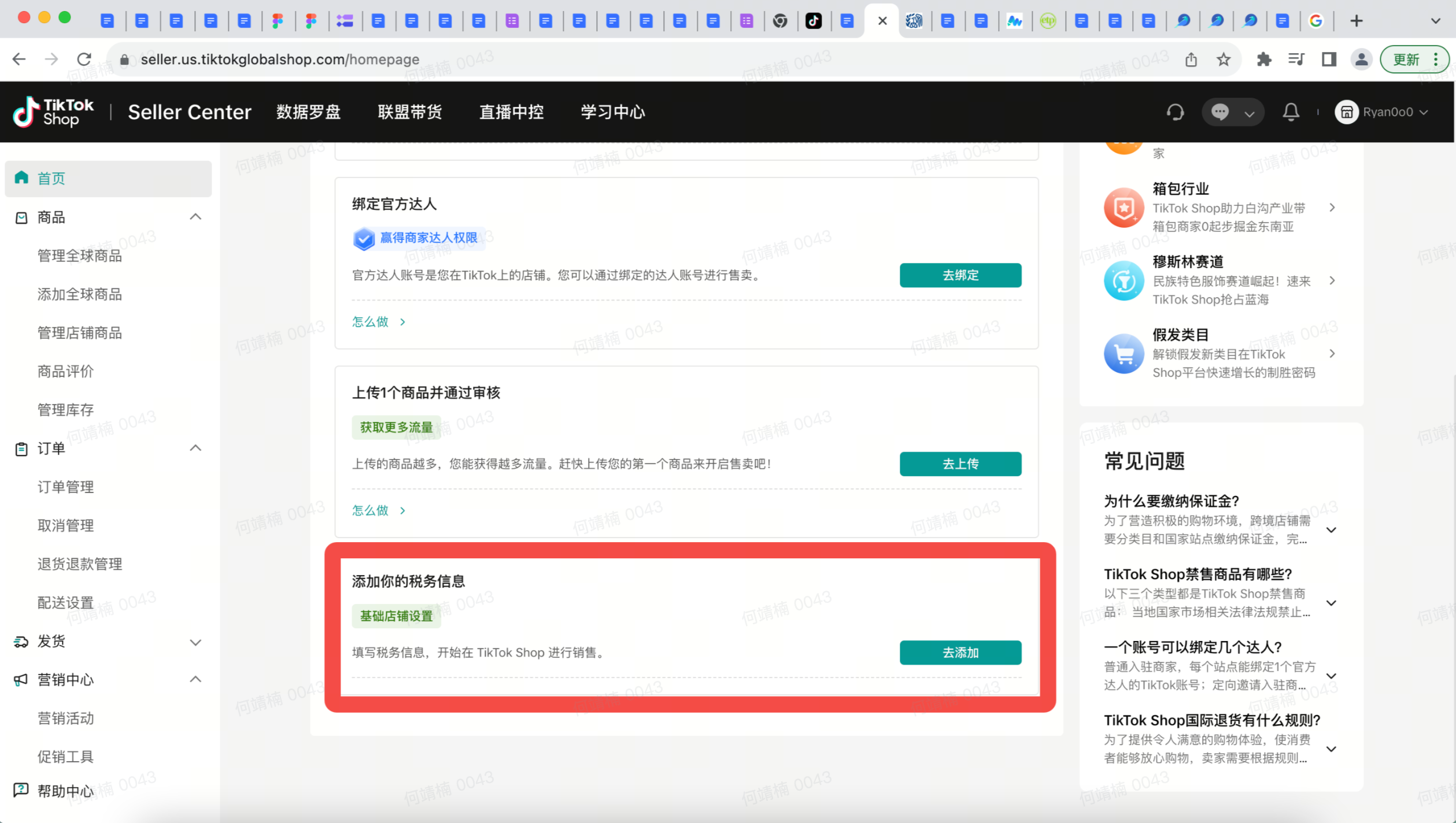The height and width of the screenshot is (823, 1456).
Task: Close the current browser tab
Action: [x=882, y=21]
